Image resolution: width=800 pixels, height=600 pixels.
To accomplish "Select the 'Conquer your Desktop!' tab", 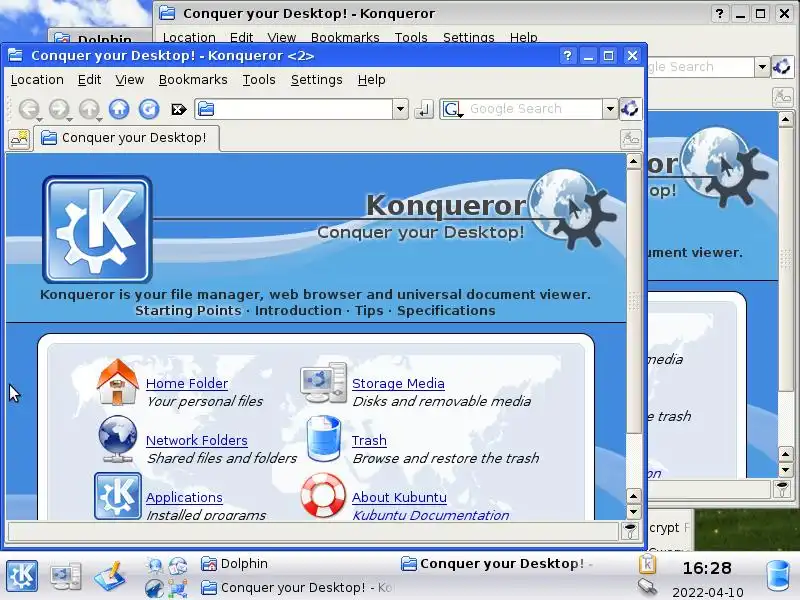I will coord(127,138).
